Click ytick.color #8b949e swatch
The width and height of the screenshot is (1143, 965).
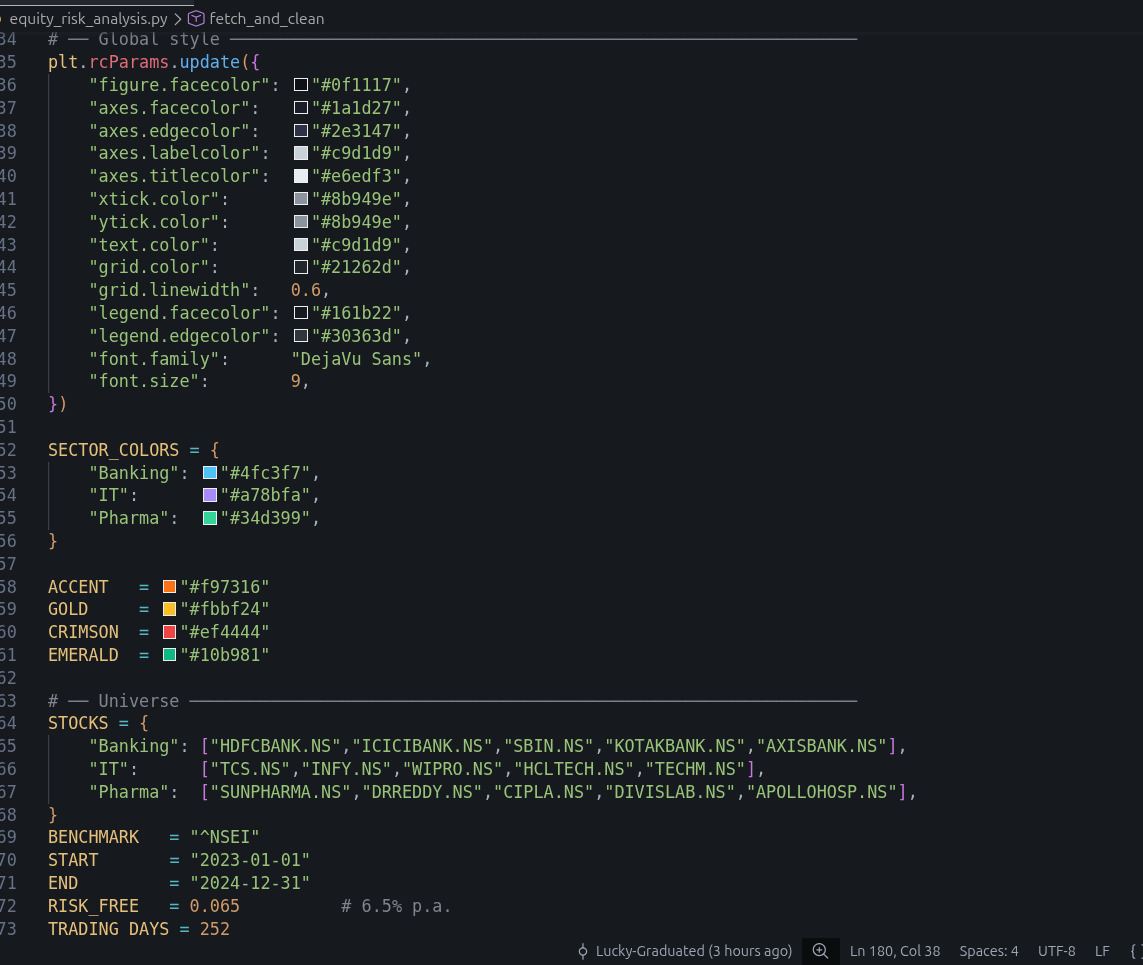point(300,222)
